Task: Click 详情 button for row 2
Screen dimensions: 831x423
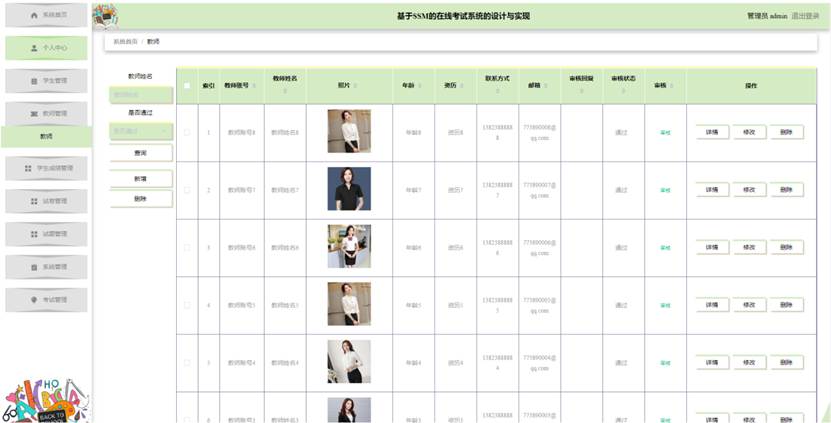Action: [712, 190]
